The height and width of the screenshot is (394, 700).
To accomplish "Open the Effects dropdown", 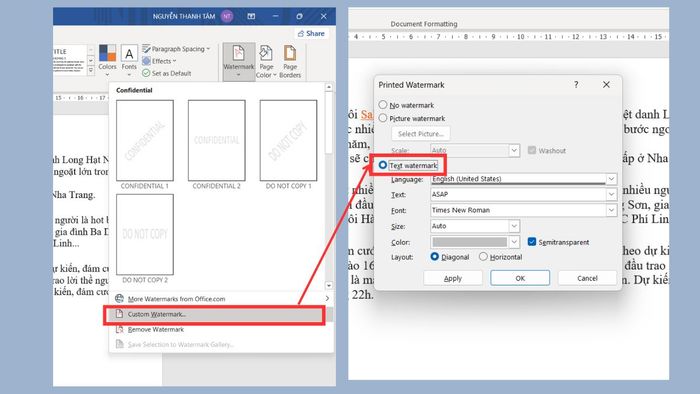I will (x=159, y=61).
